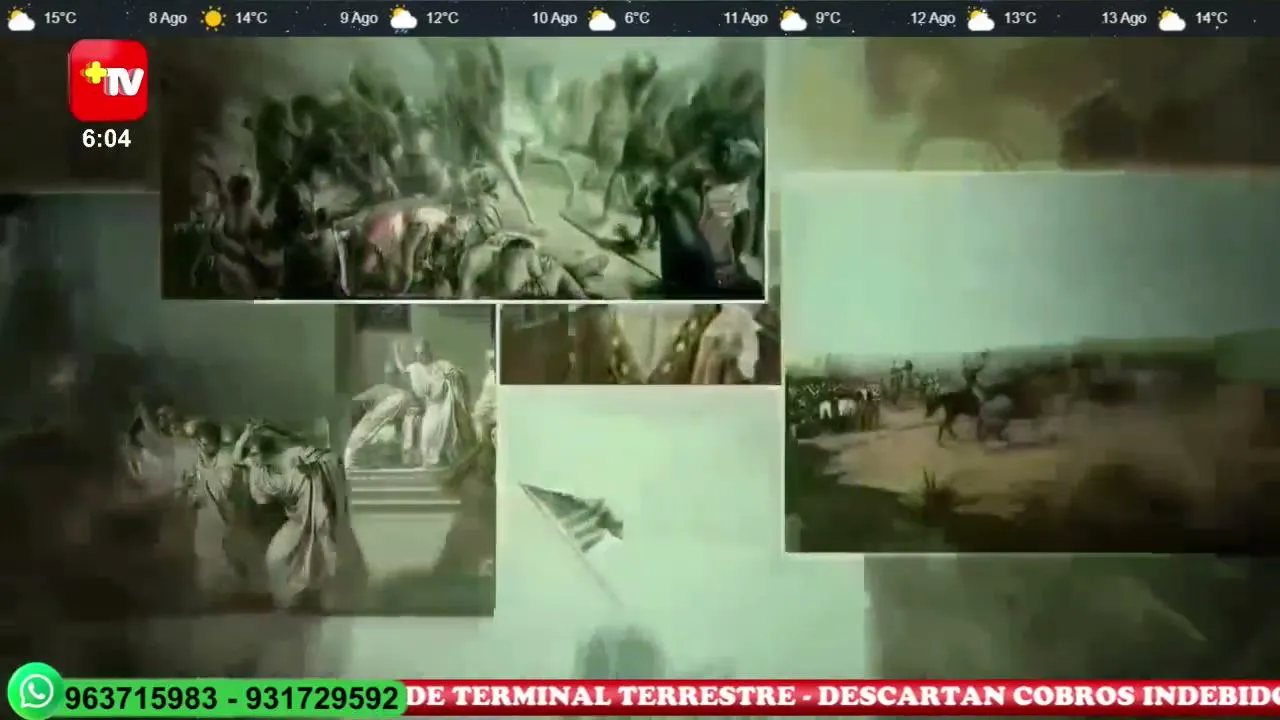
Task: Select the cloud icon beside 15°C
Action: [21, 18]
